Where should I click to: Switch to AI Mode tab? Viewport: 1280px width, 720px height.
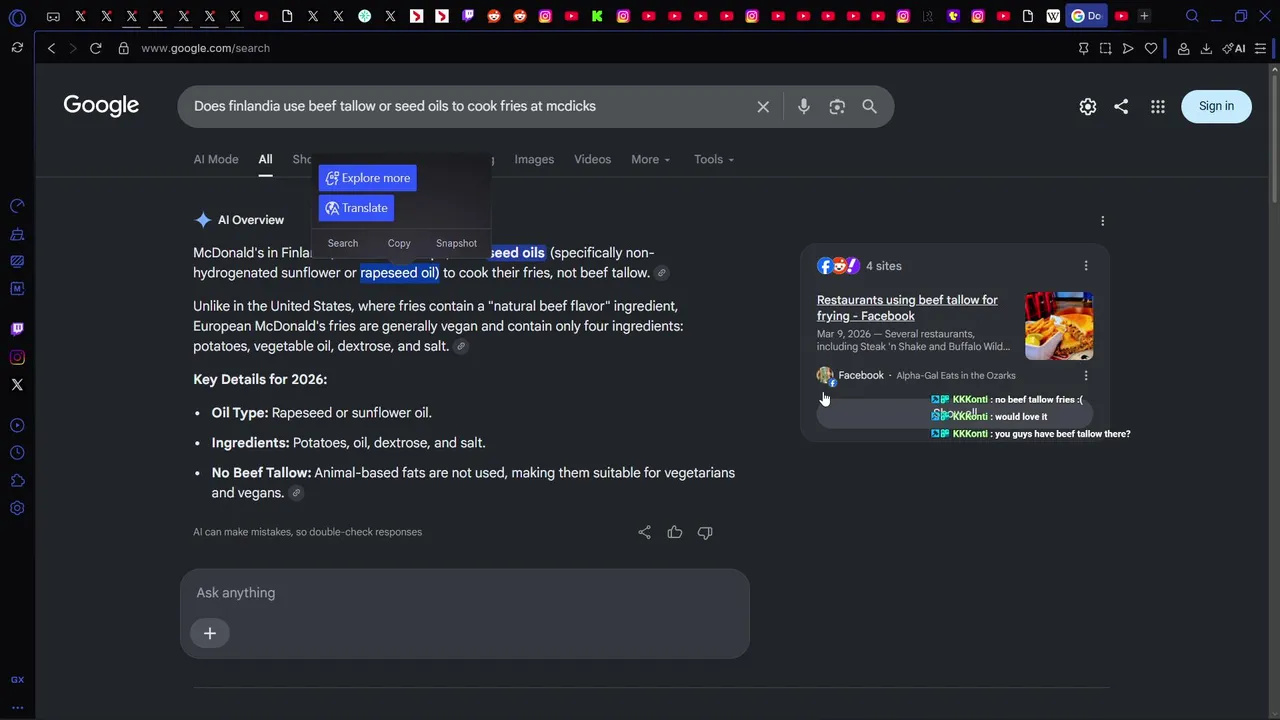click(216, 159)
